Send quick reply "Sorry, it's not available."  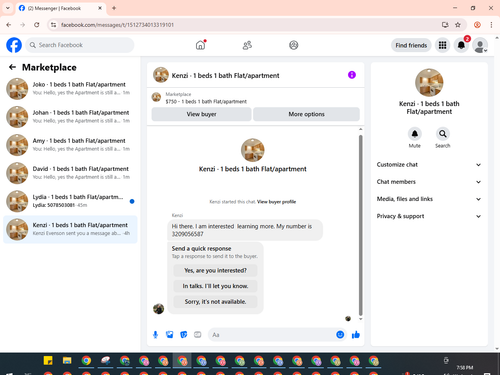[x=215, y=302]
